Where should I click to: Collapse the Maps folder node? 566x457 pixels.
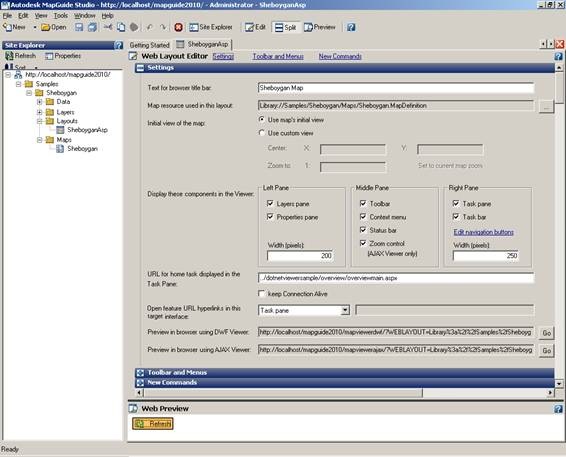tap(40, 140)
